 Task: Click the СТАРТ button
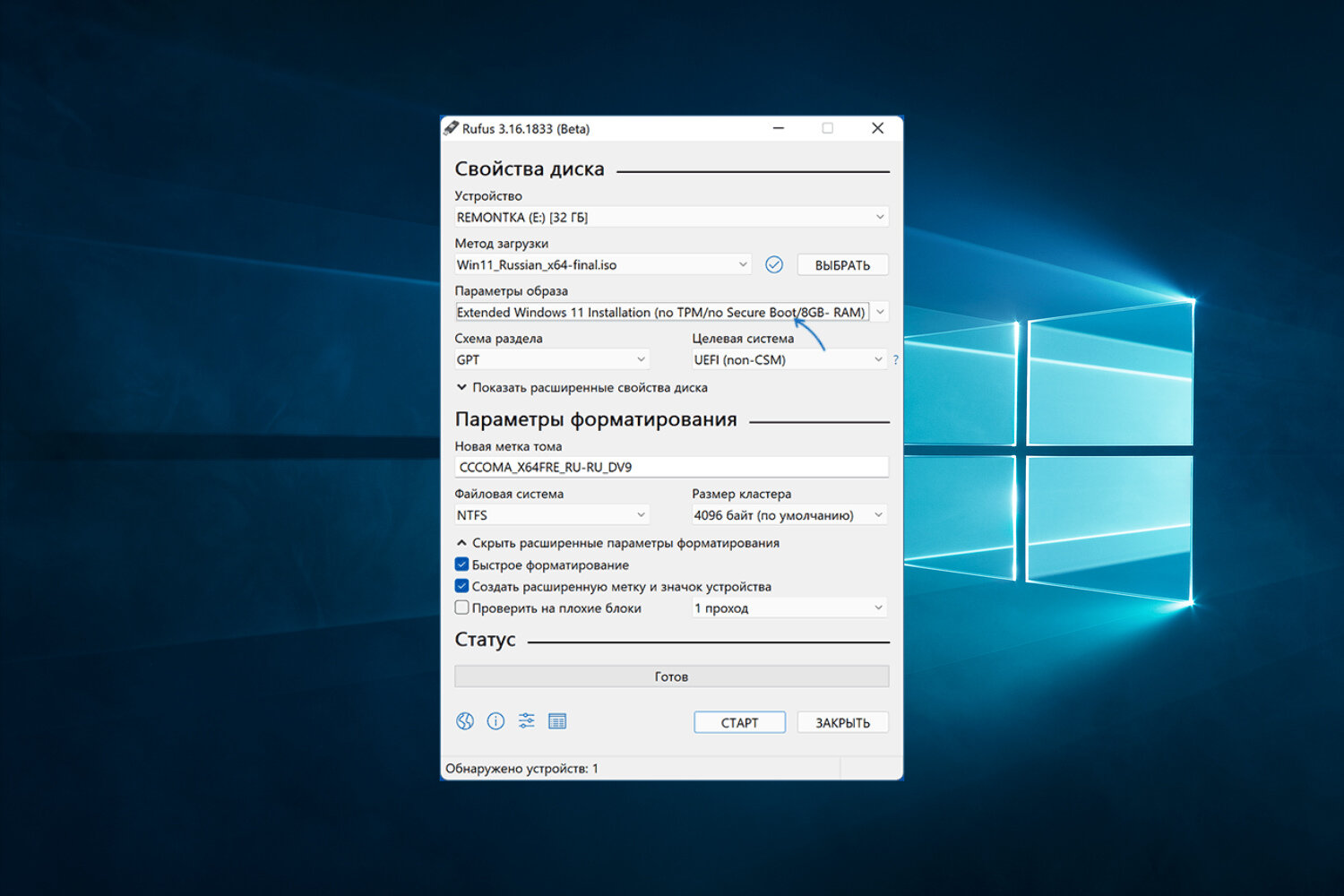click(739, 722)
